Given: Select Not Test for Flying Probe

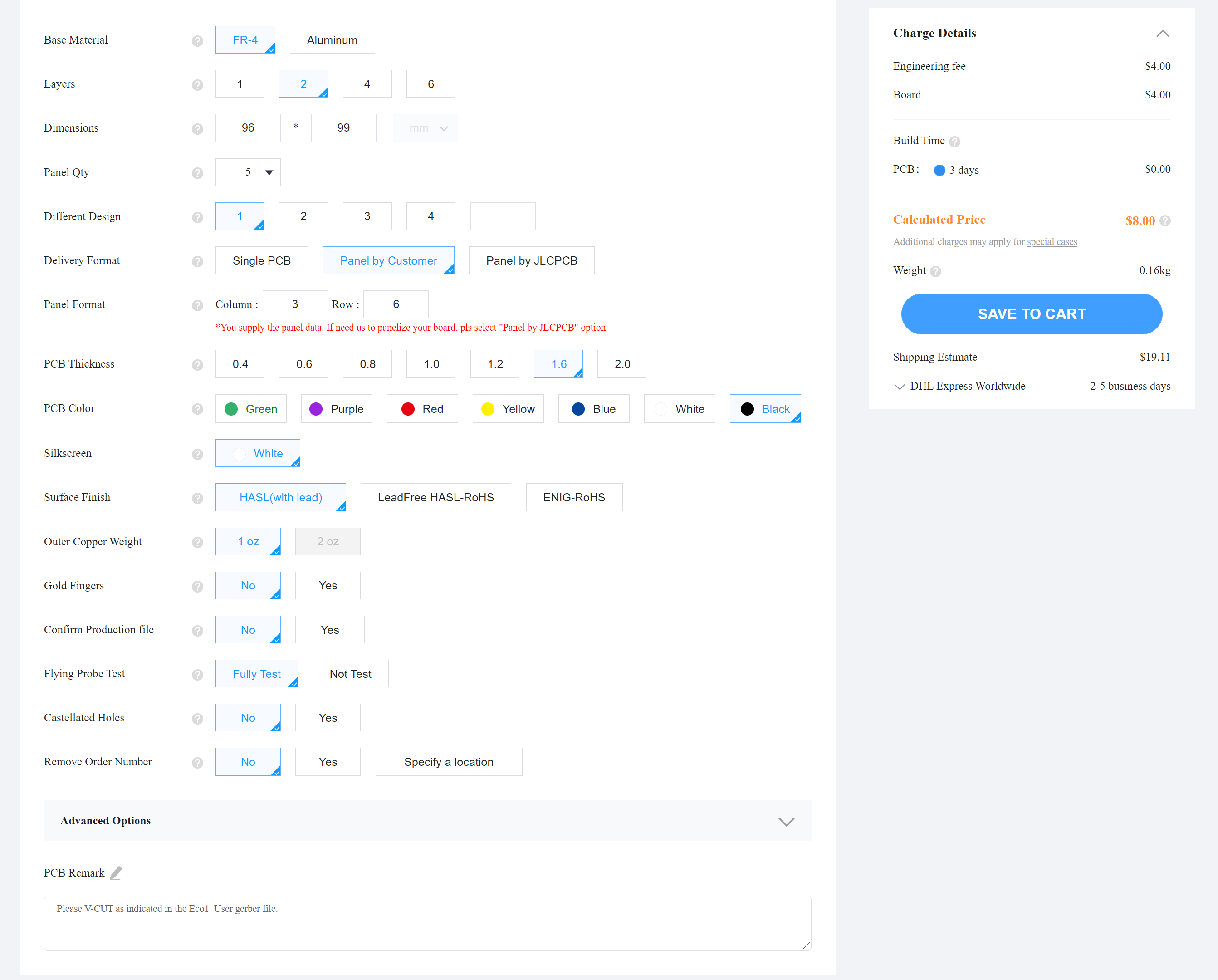Looking at the screenshot, I should [350, 674].
